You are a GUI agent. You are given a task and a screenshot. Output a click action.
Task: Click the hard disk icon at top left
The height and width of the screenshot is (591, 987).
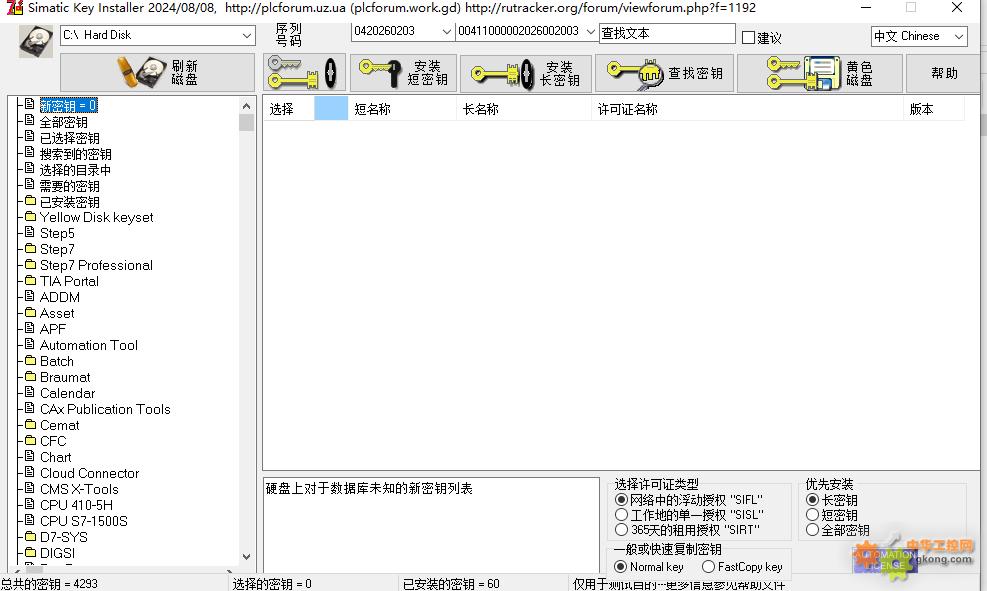[x=36, y=40]
